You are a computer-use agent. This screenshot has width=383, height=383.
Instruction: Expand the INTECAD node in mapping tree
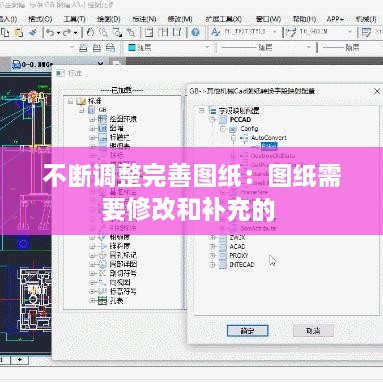point(213,265)
